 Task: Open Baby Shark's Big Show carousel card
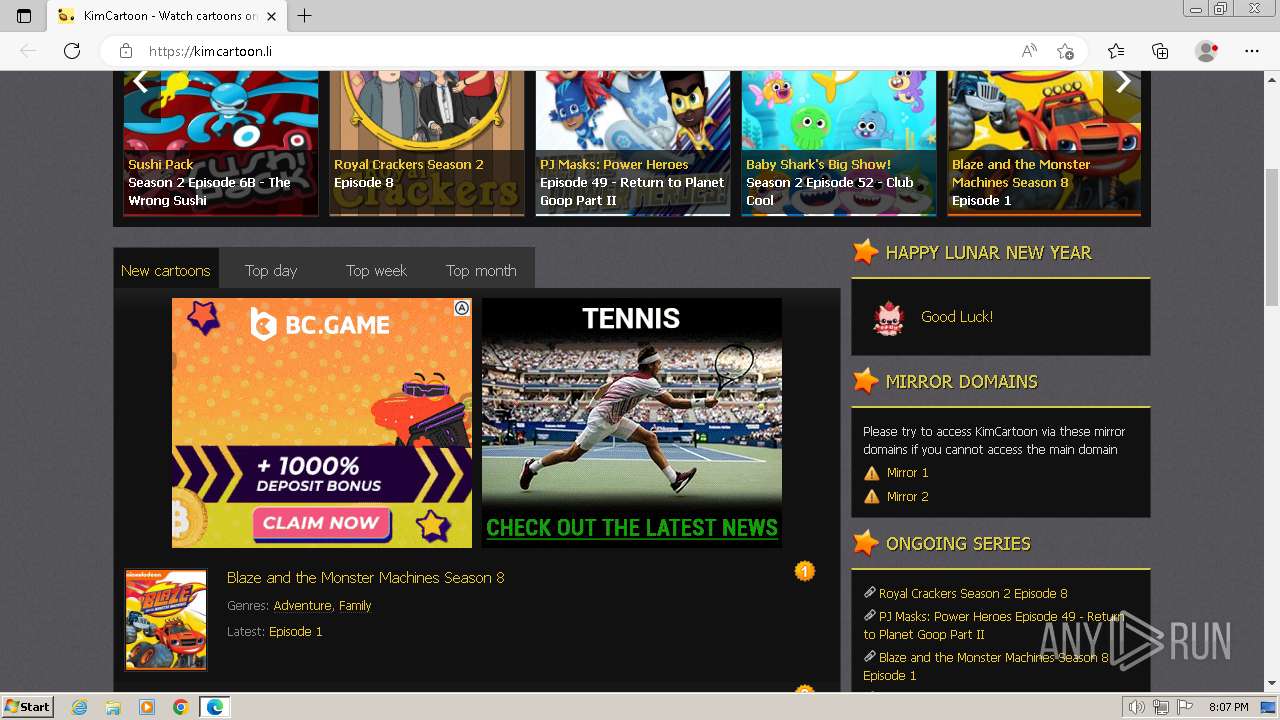pos(838,142)
